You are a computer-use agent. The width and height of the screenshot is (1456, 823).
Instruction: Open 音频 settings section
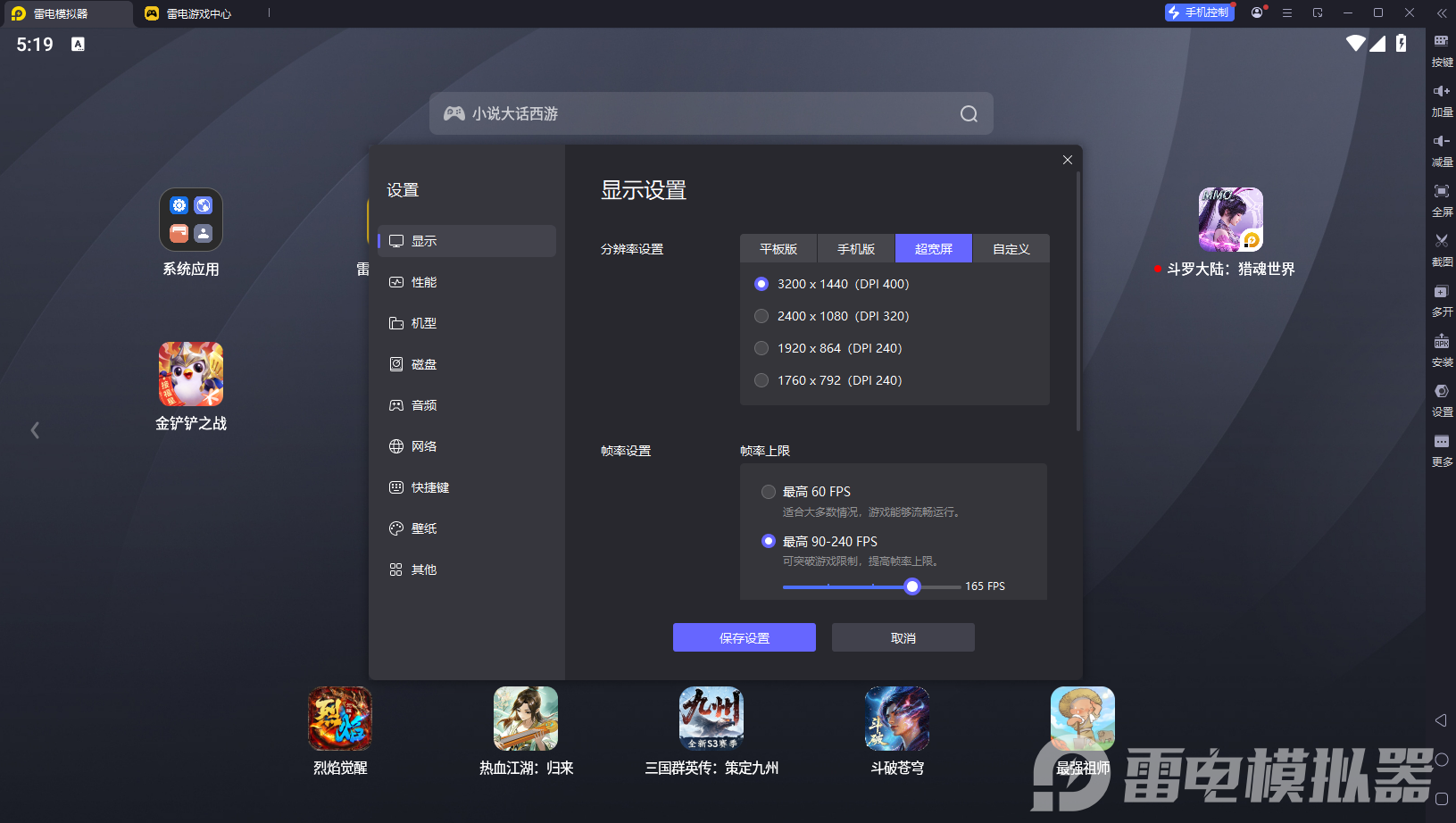[x=467, y=405]
